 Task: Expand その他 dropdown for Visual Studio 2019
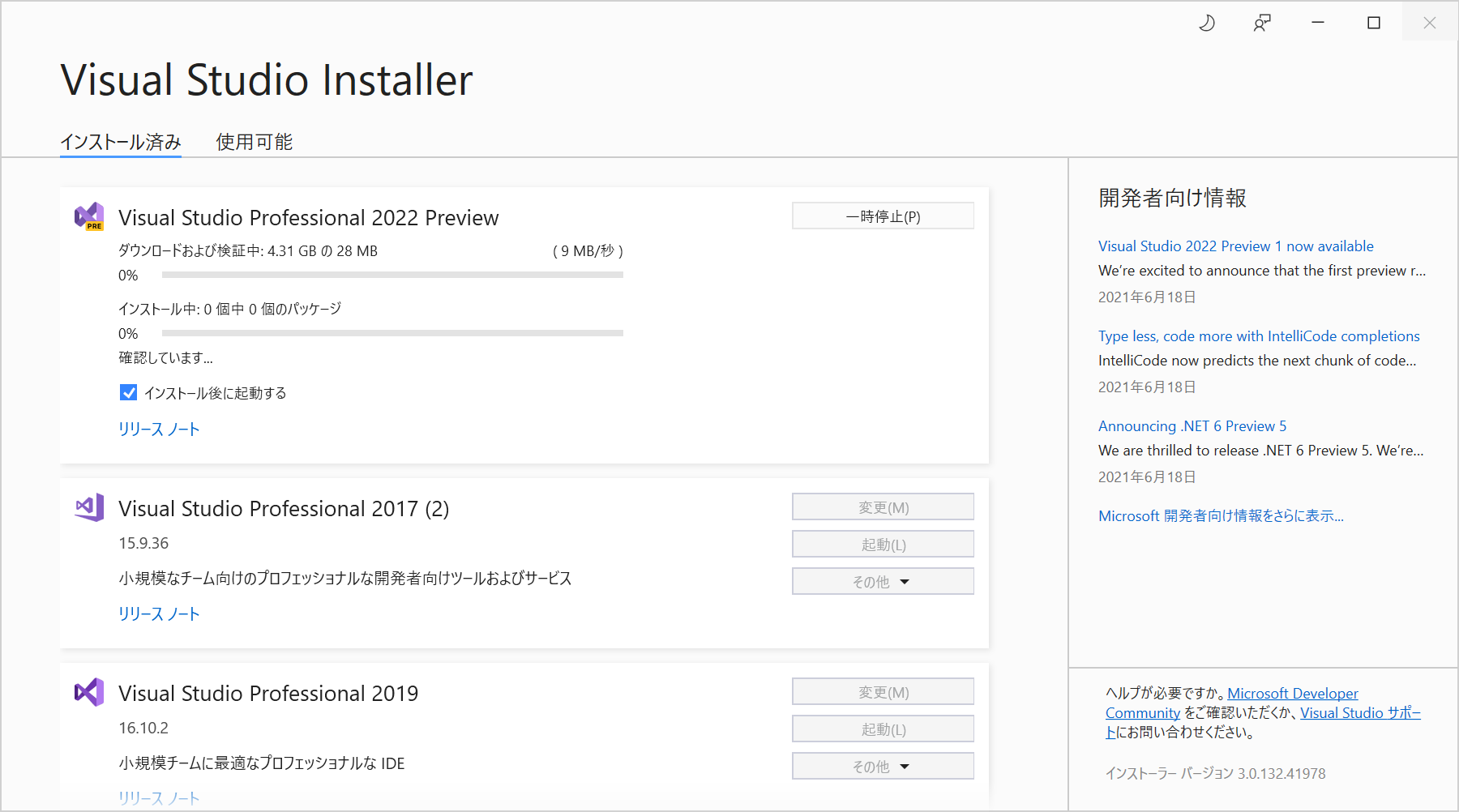coord(883,767)
